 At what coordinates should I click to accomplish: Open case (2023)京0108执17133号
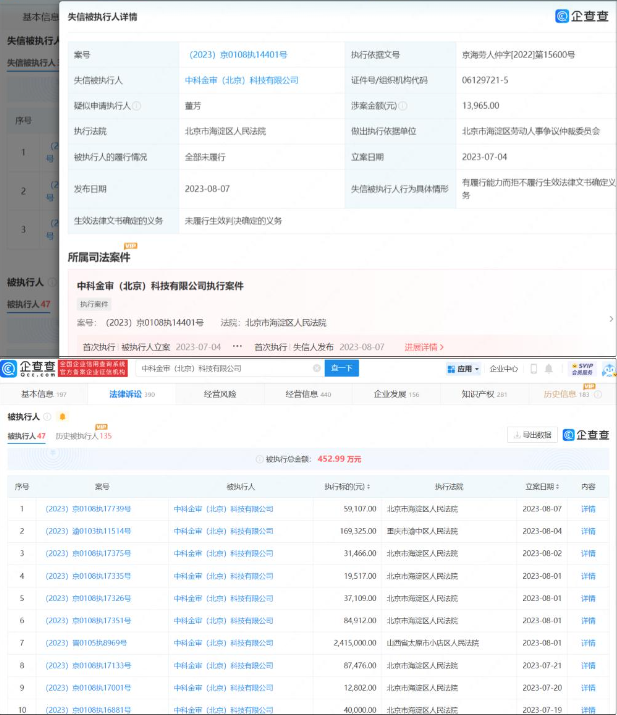tap(88, 666)
